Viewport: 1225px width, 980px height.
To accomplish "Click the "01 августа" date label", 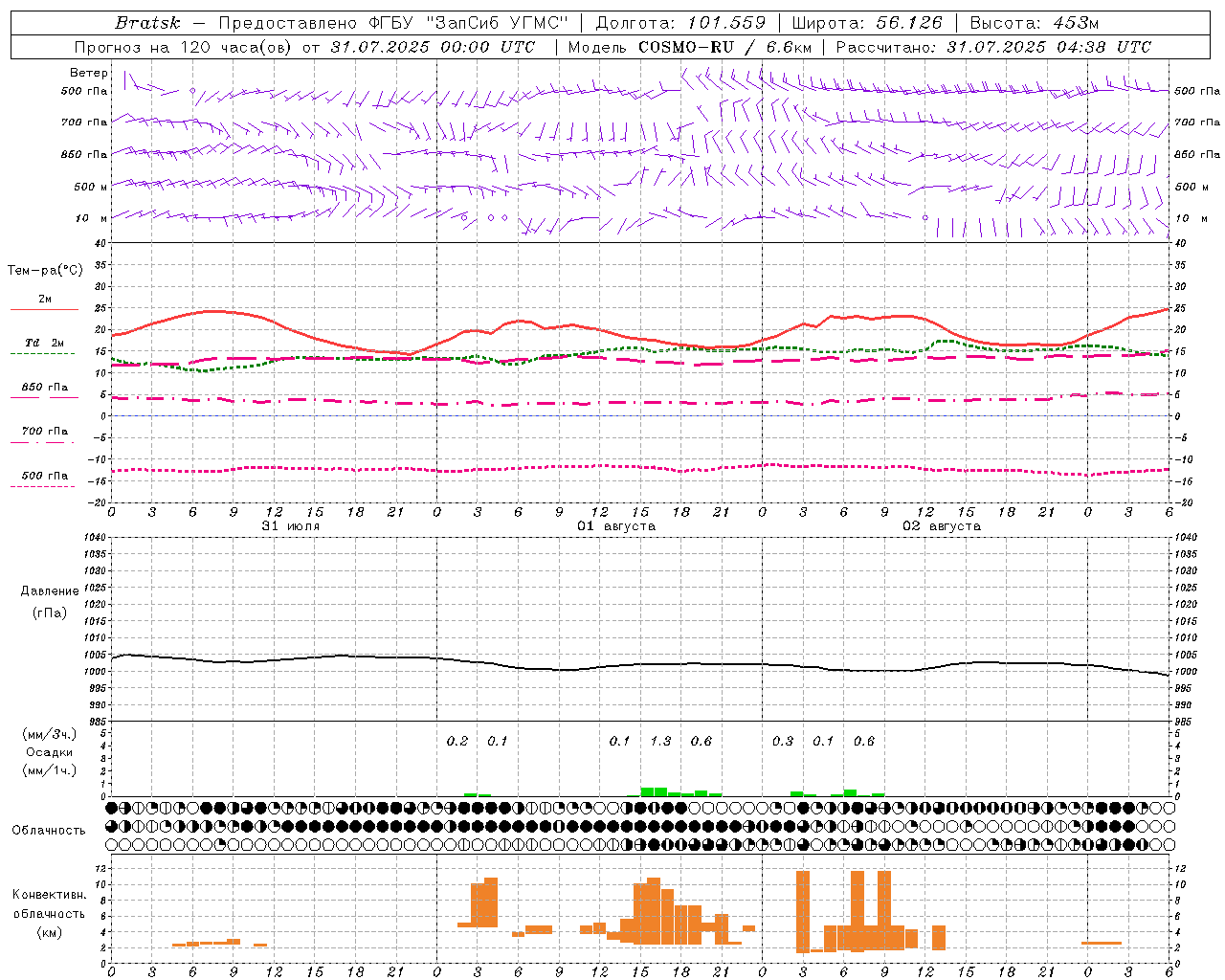I will [x=616, y=526].
